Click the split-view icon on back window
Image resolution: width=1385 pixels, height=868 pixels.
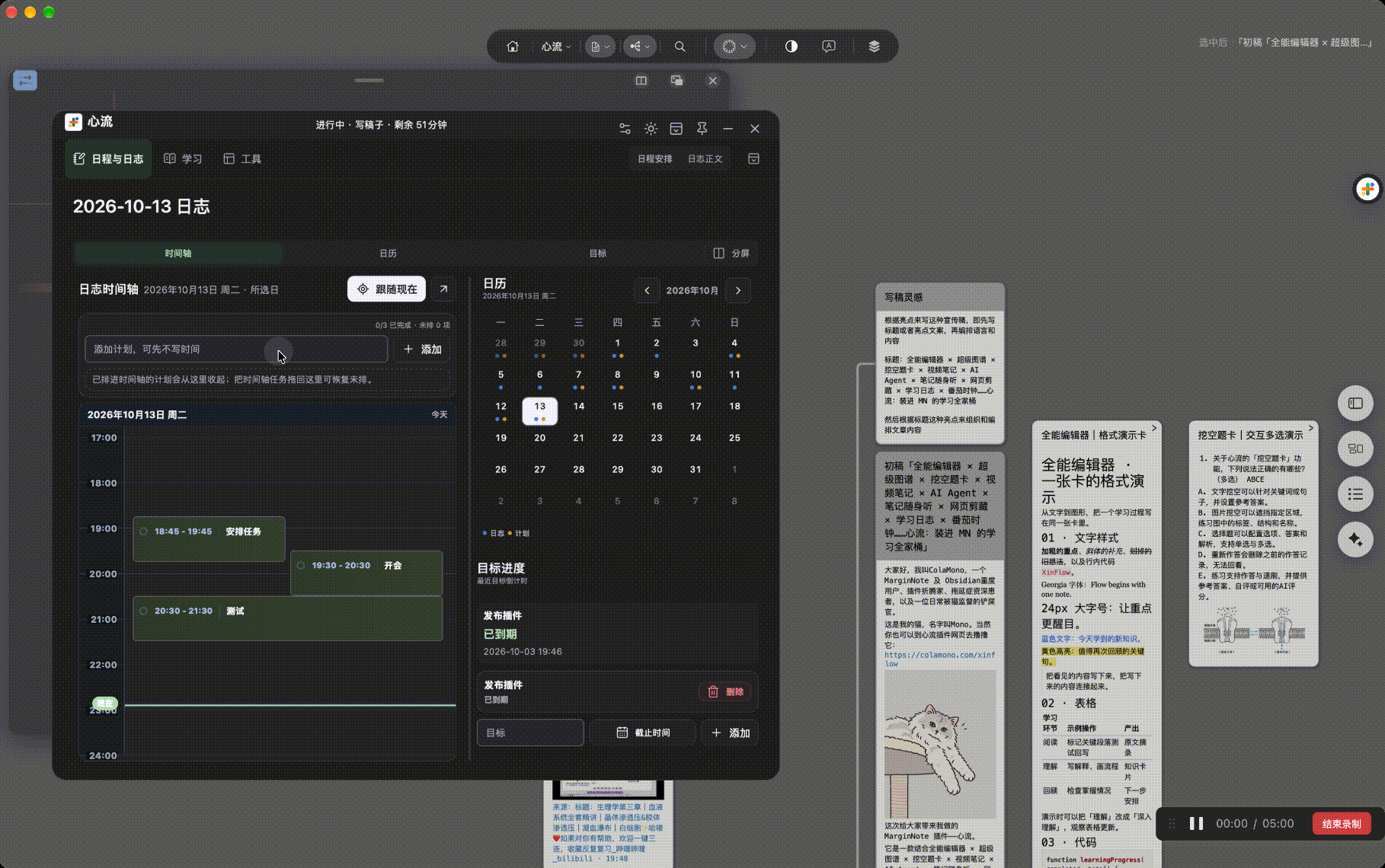tap(641, 81)
